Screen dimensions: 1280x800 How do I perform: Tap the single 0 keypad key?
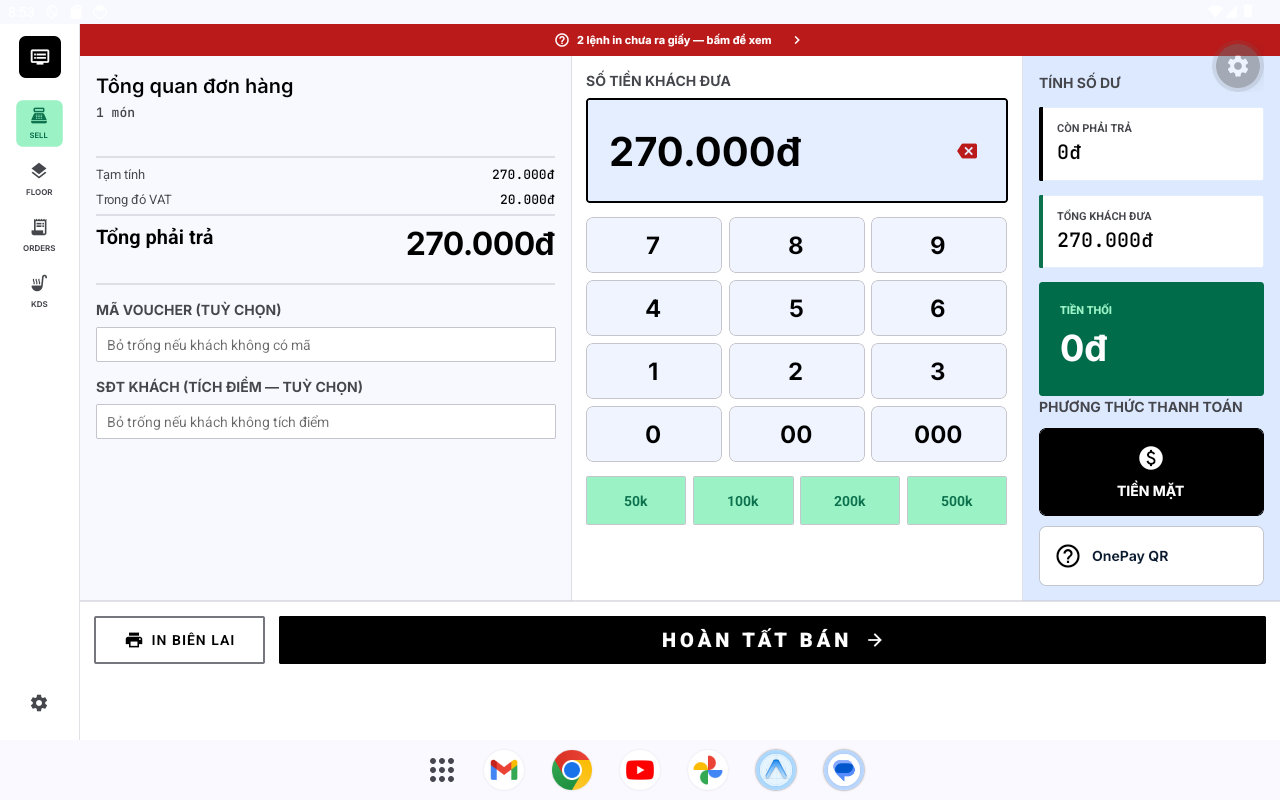(x=654, y=434)
